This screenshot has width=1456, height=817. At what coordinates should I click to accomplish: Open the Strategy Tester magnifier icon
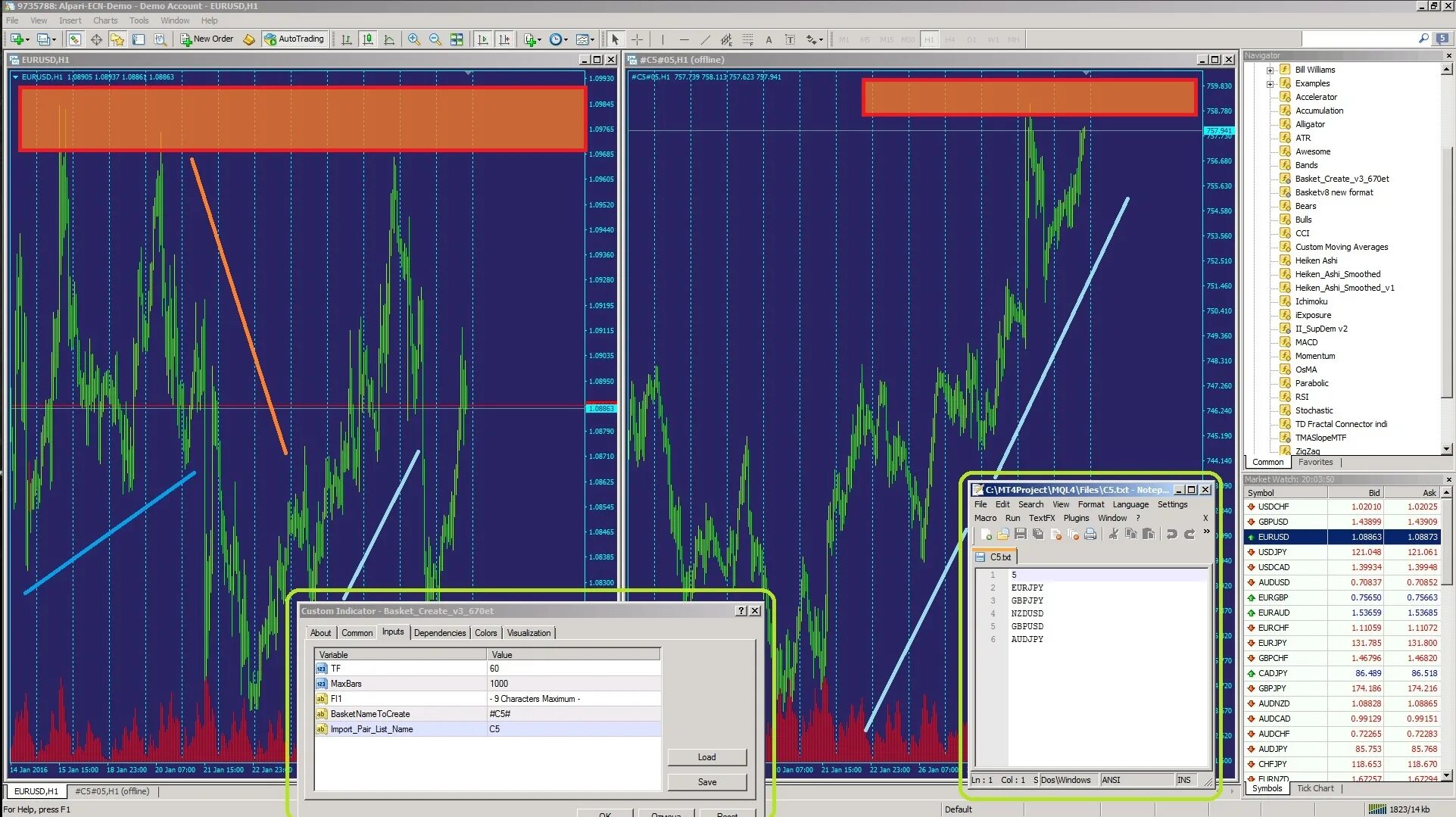(160, 39)
